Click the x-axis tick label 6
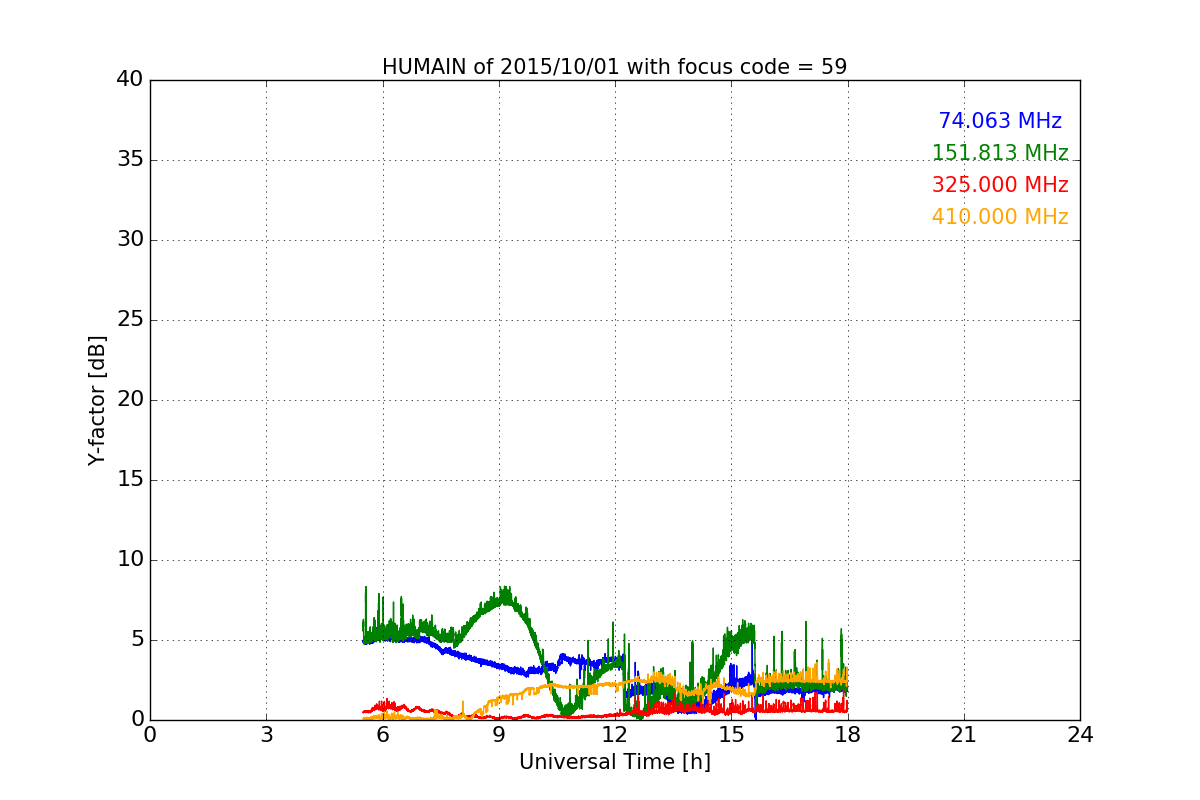 click(x=382, y=734)
